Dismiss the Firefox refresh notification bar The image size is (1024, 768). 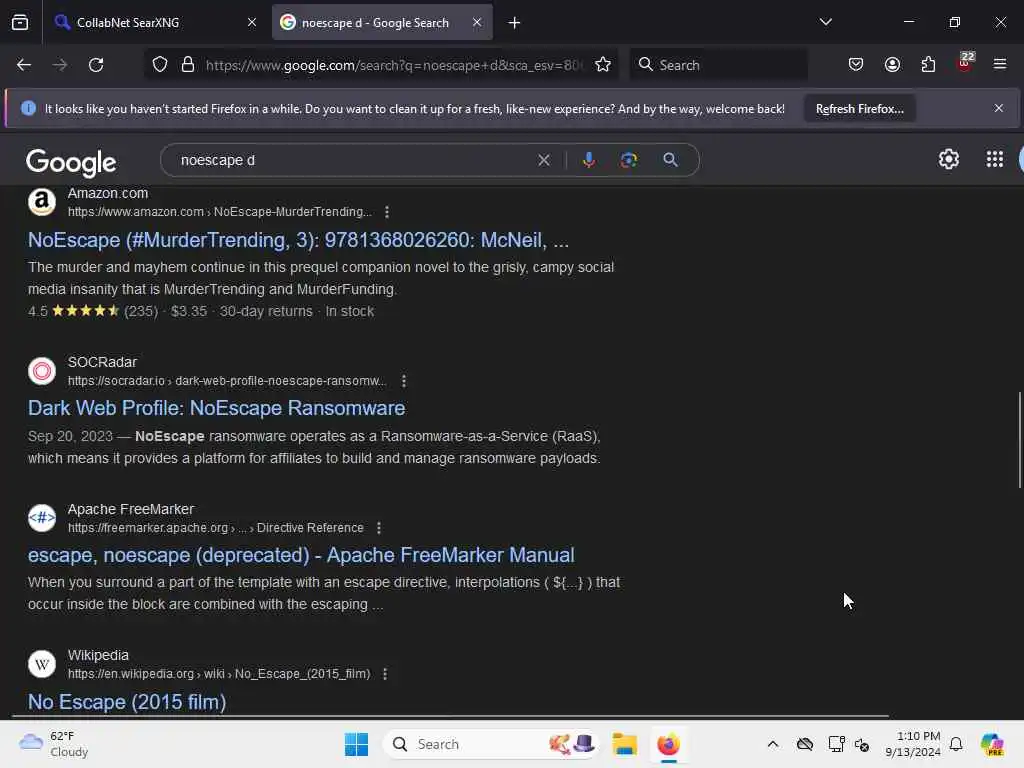pyautogui.click(x=999, y=108)
